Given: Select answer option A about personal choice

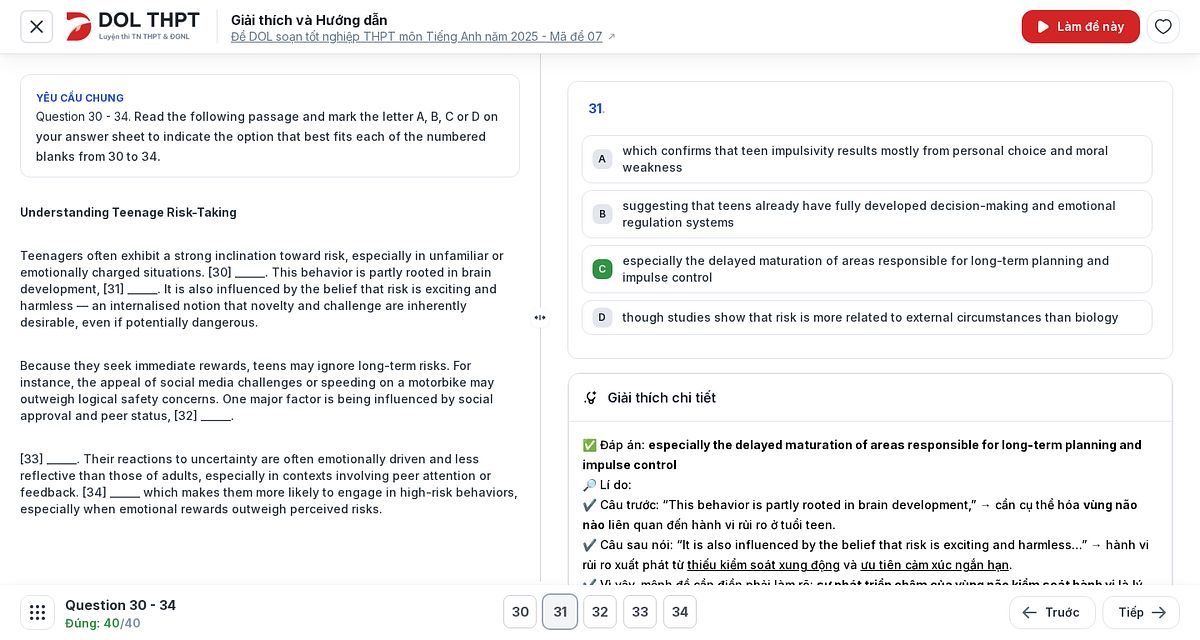Looking at the screenshot, I should [867, 159].
